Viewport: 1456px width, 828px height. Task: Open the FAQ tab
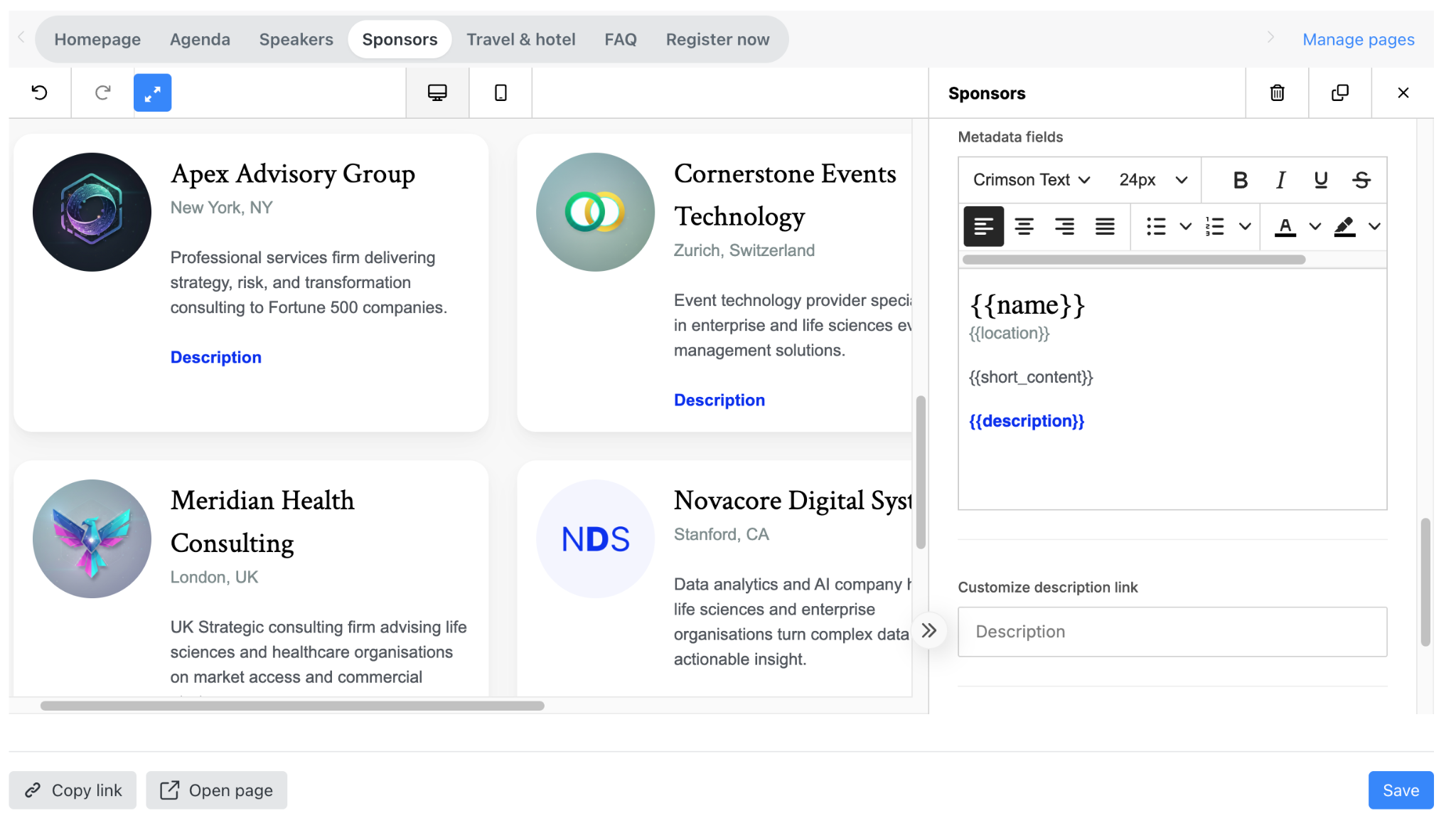click(x=621, y=39)
